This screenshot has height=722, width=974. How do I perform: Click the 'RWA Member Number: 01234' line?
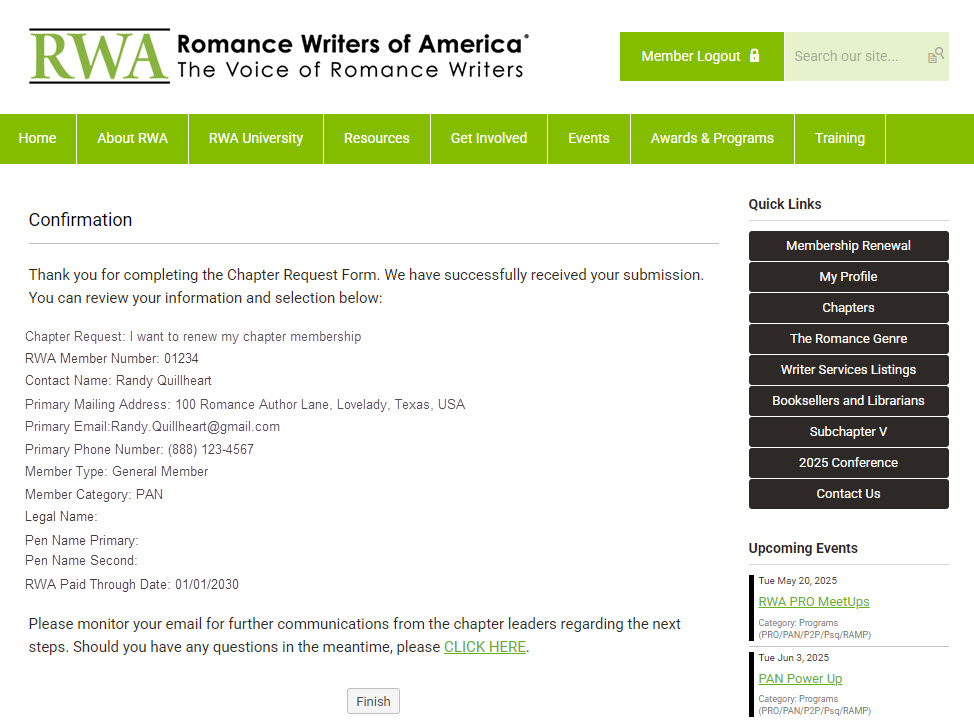[112, 359]
